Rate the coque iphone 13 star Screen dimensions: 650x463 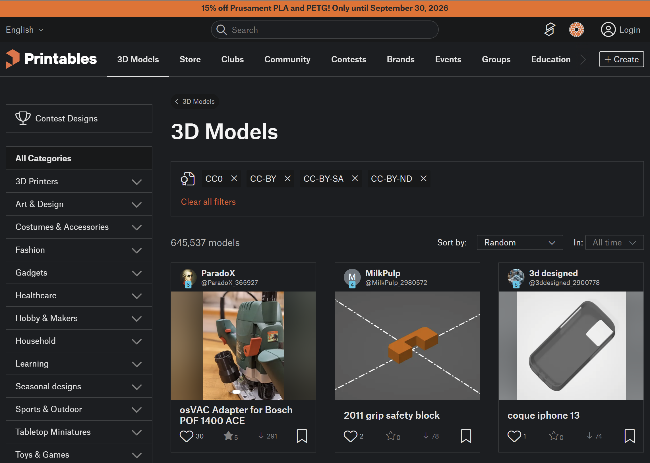pyautogui.click(x=553, y=436)
